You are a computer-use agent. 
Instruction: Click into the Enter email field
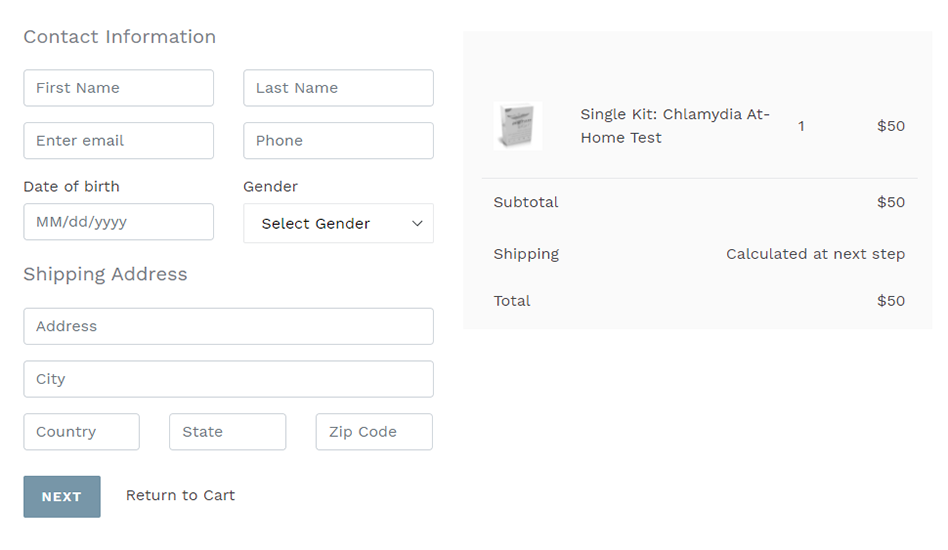tap(118, 141)
